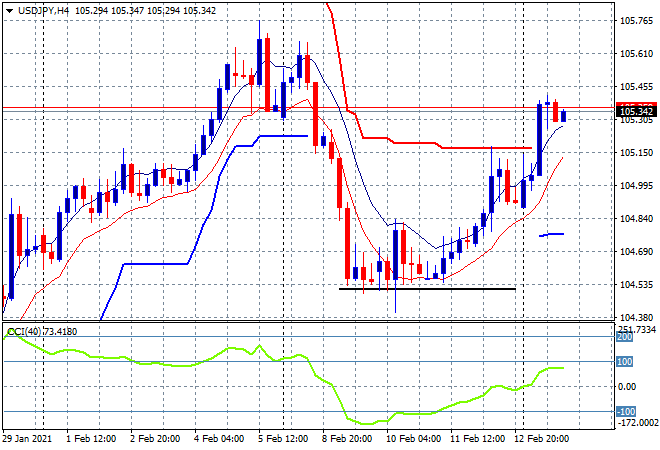Select the price scale label 104.995
Image resolution: width=660 pixels, height=450 pixels.
pyautogui.click(x=636, y=186)
